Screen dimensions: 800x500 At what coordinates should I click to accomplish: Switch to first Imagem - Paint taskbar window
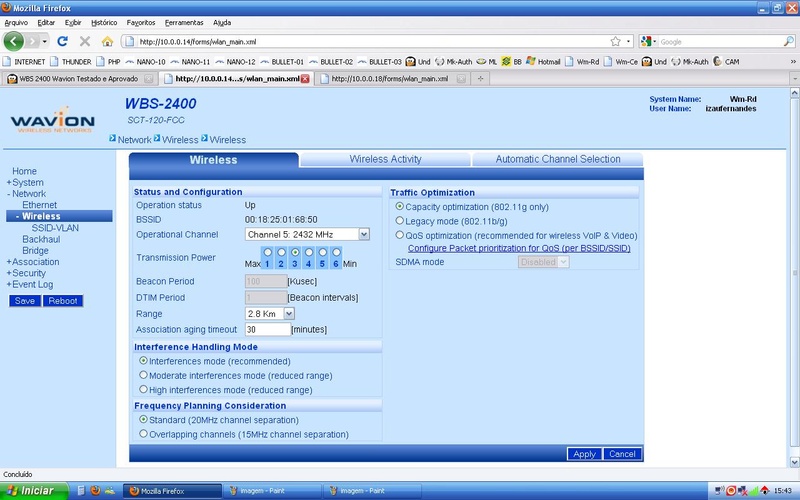272,491
